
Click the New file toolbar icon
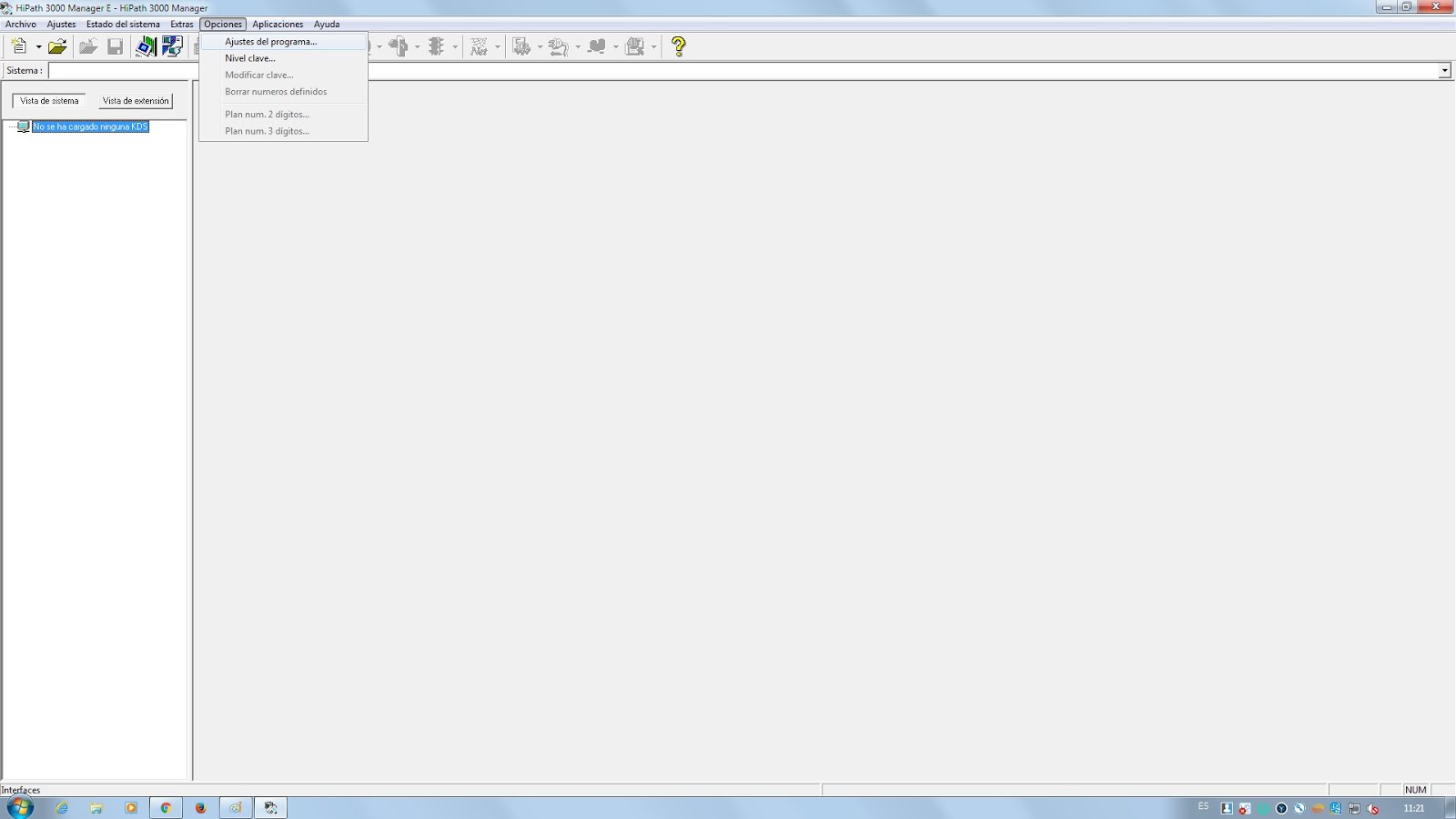[x=18, y=45]
